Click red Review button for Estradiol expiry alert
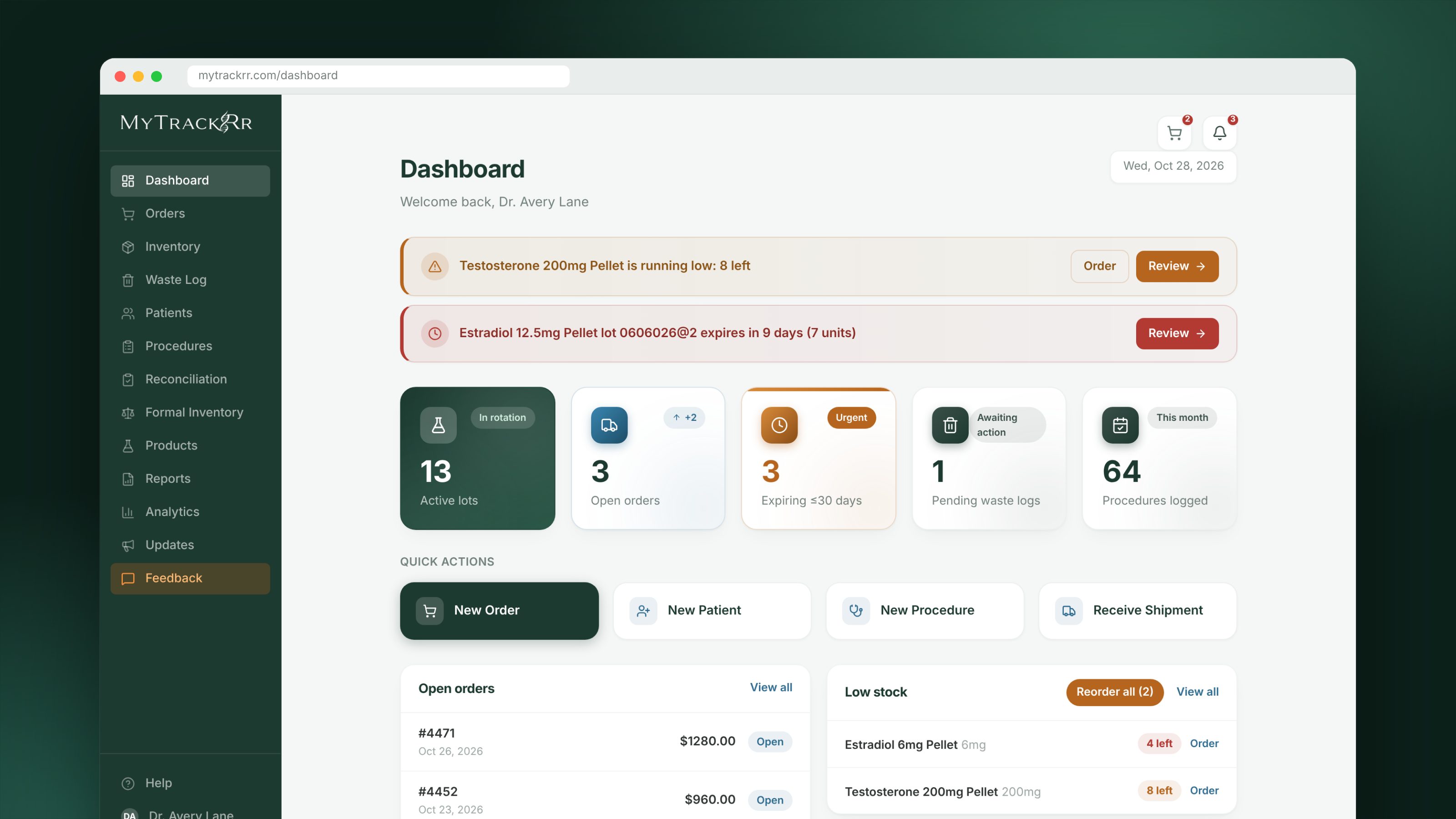1456x819 pixels. pos(1177,334)
